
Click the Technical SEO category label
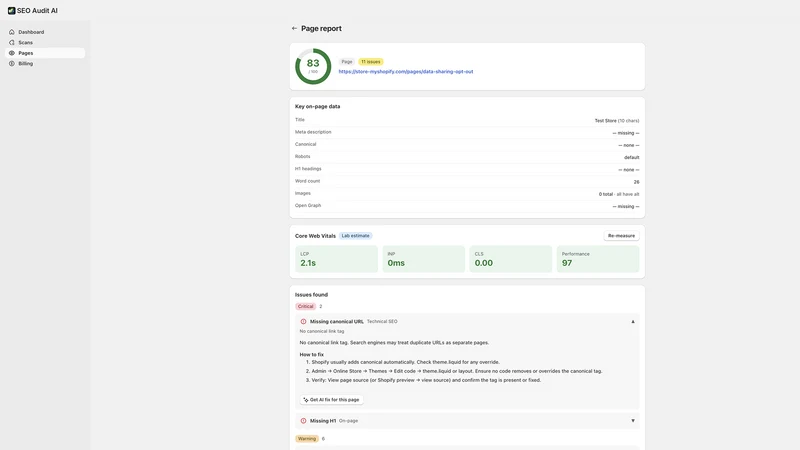(x=382, y=321)
